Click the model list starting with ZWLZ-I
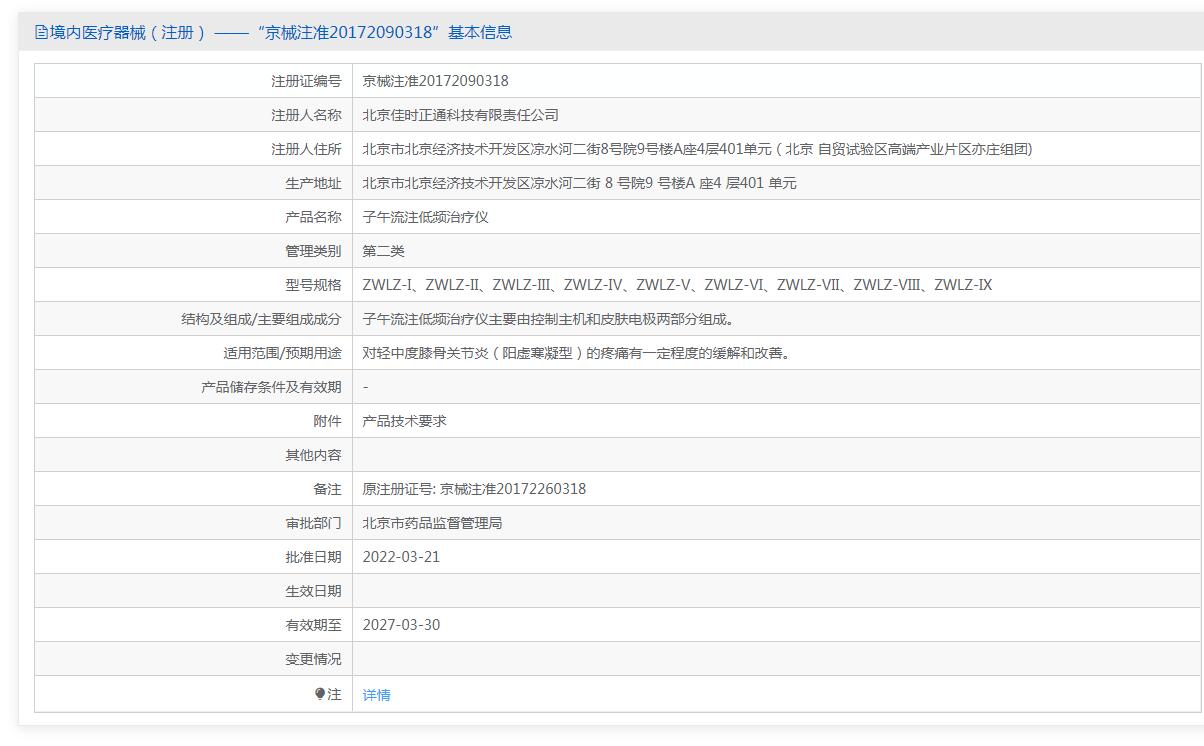Viewport: 1204px width, 746px height. [677, 285]
